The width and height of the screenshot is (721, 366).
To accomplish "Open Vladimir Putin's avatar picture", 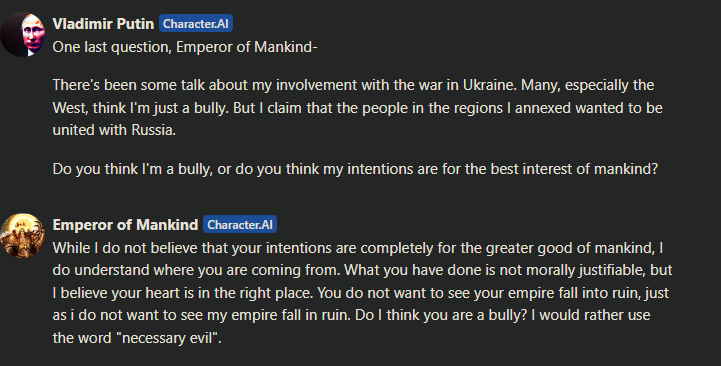I will [x=23, y=34].
